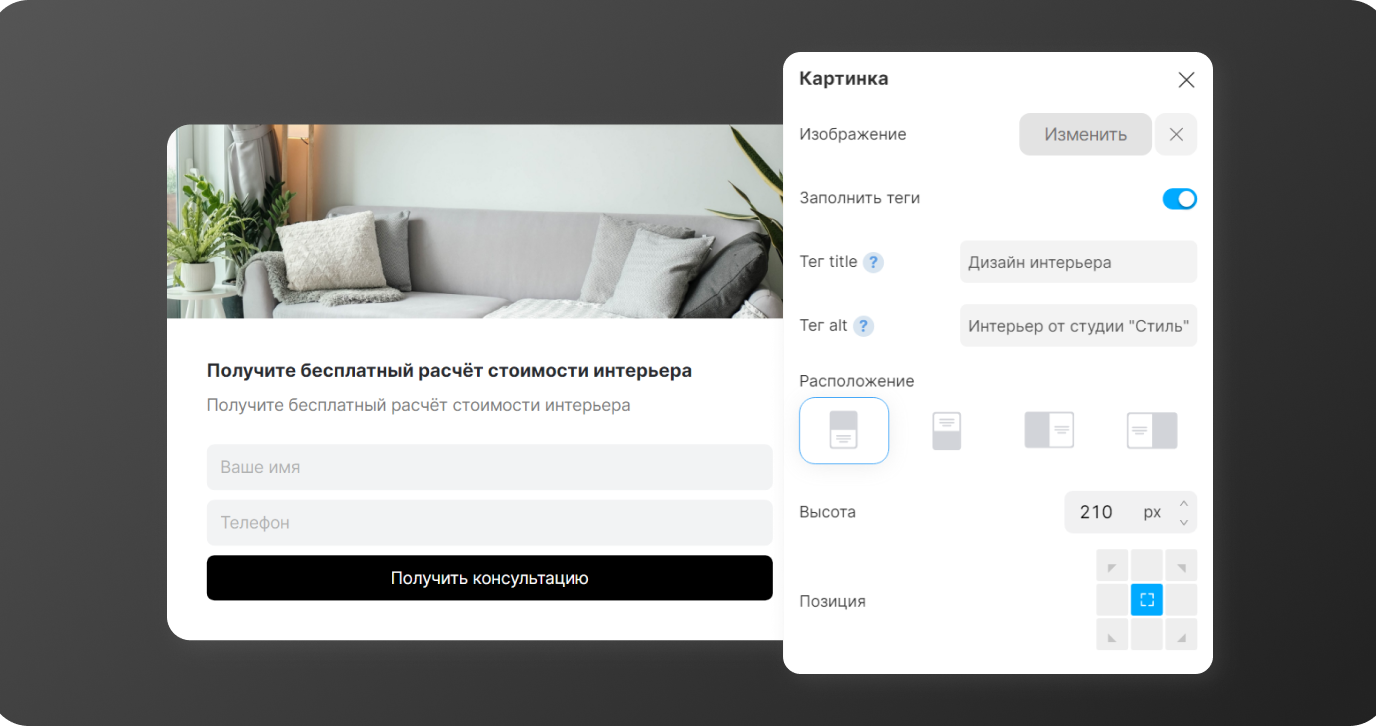Select the image-on-left layout option
This screenshot has width=1376, height=726.
pyautogui.click(x=1049, y=431)
